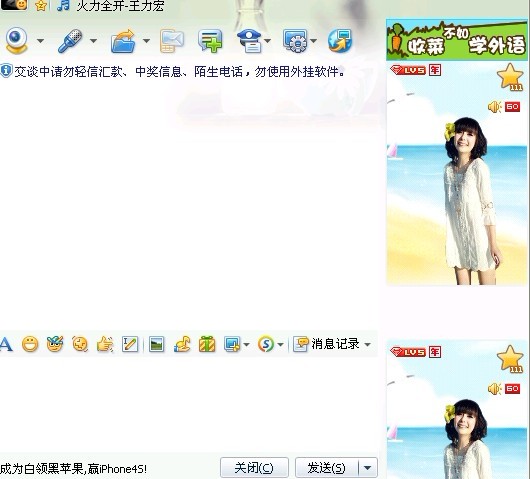The width and height of the screenshot is (530, 479).
Task: Expand the 消息记录 dropdown arrow
Action: (367, 345)
